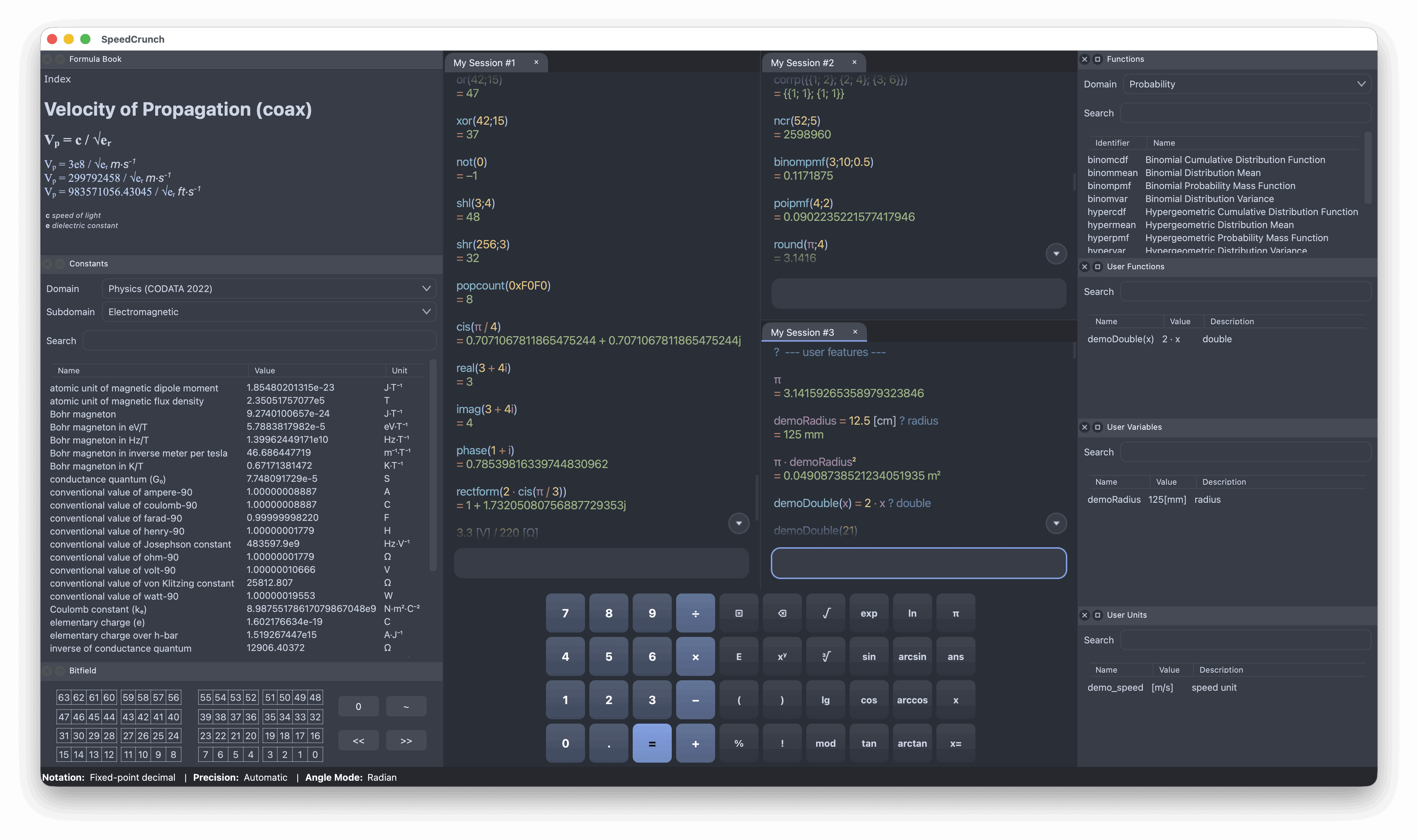This screenshot has width=1418, height=840.
Task: Click the arcsin keypad button
Action: click(912, 657)
